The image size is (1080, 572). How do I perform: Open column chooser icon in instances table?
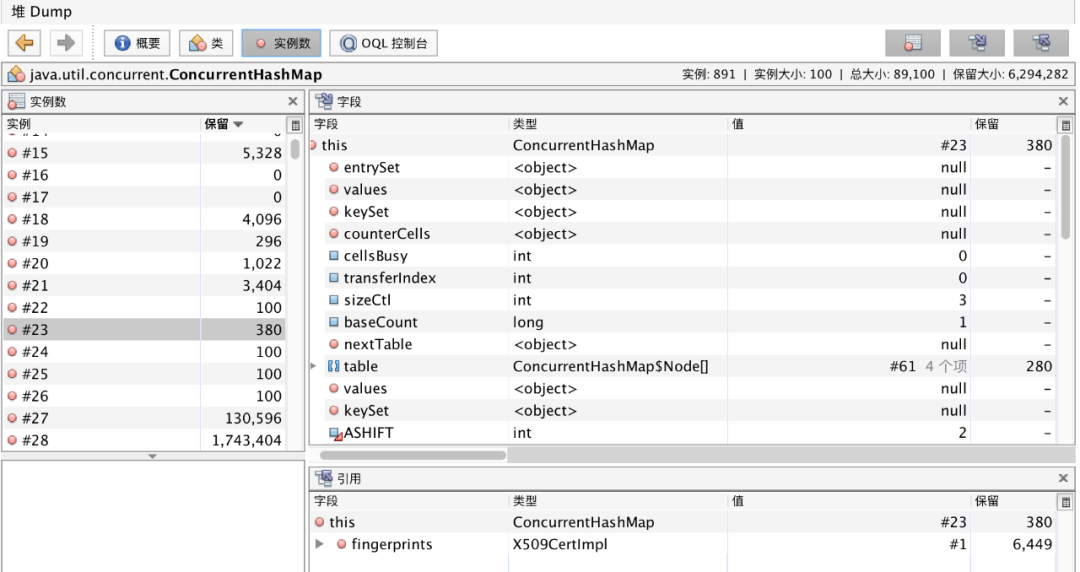coord(295,125)
